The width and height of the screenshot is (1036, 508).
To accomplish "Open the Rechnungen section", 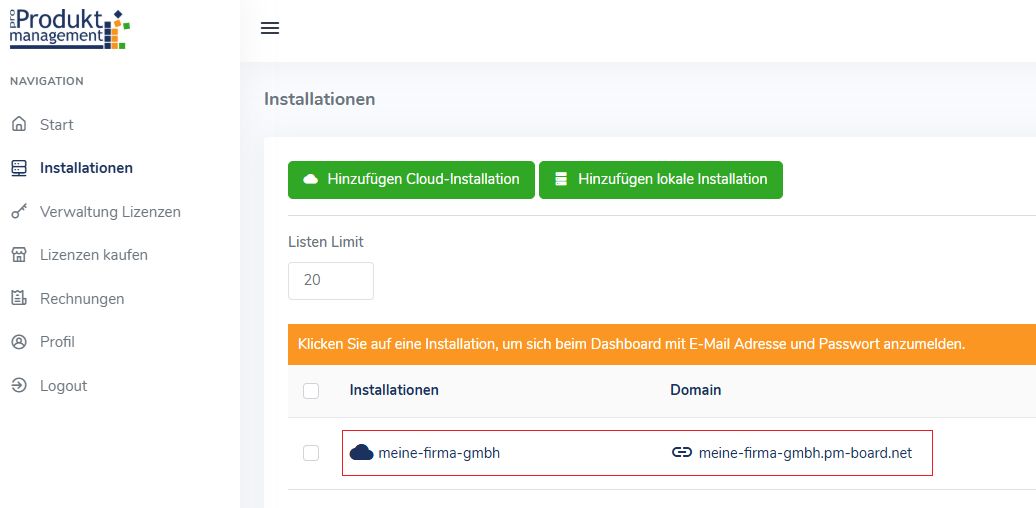I will pos(82,299).
